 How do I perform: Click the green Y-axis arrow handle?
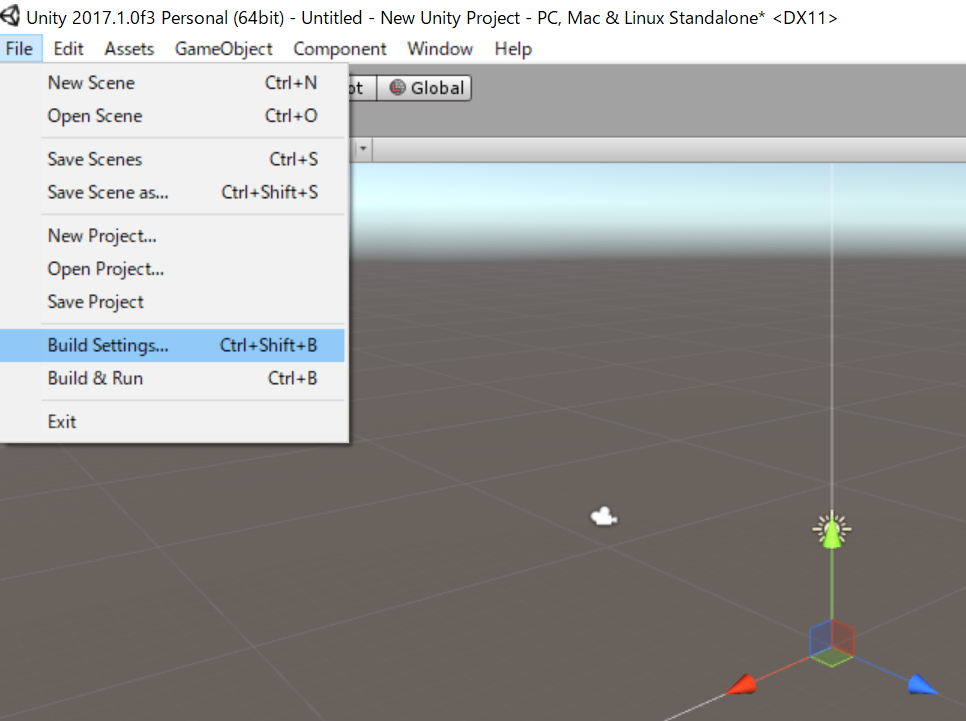832,534
